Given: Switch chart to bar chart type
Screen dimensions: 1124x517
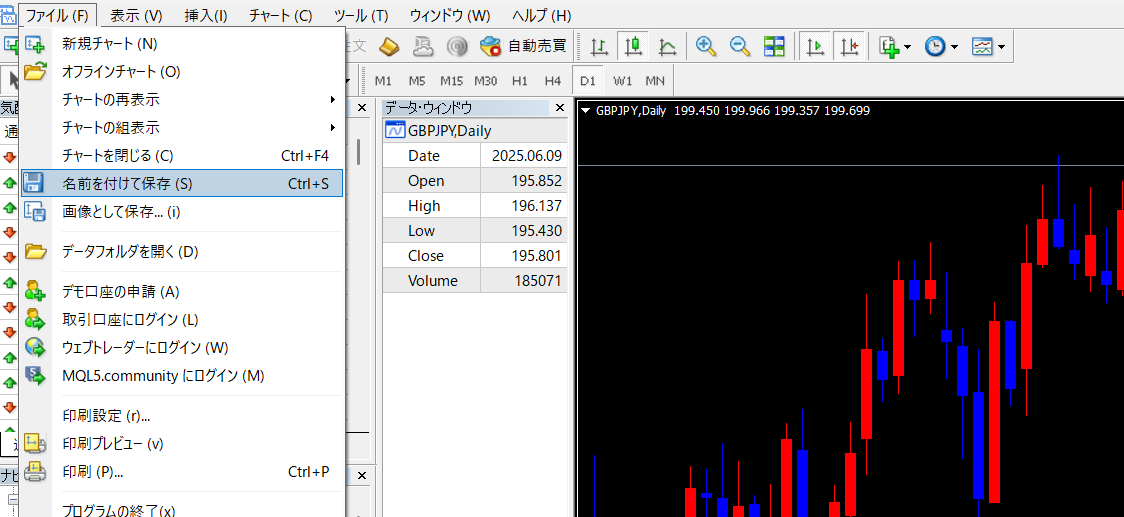Looking at the screenshot, I should [599, 47].
